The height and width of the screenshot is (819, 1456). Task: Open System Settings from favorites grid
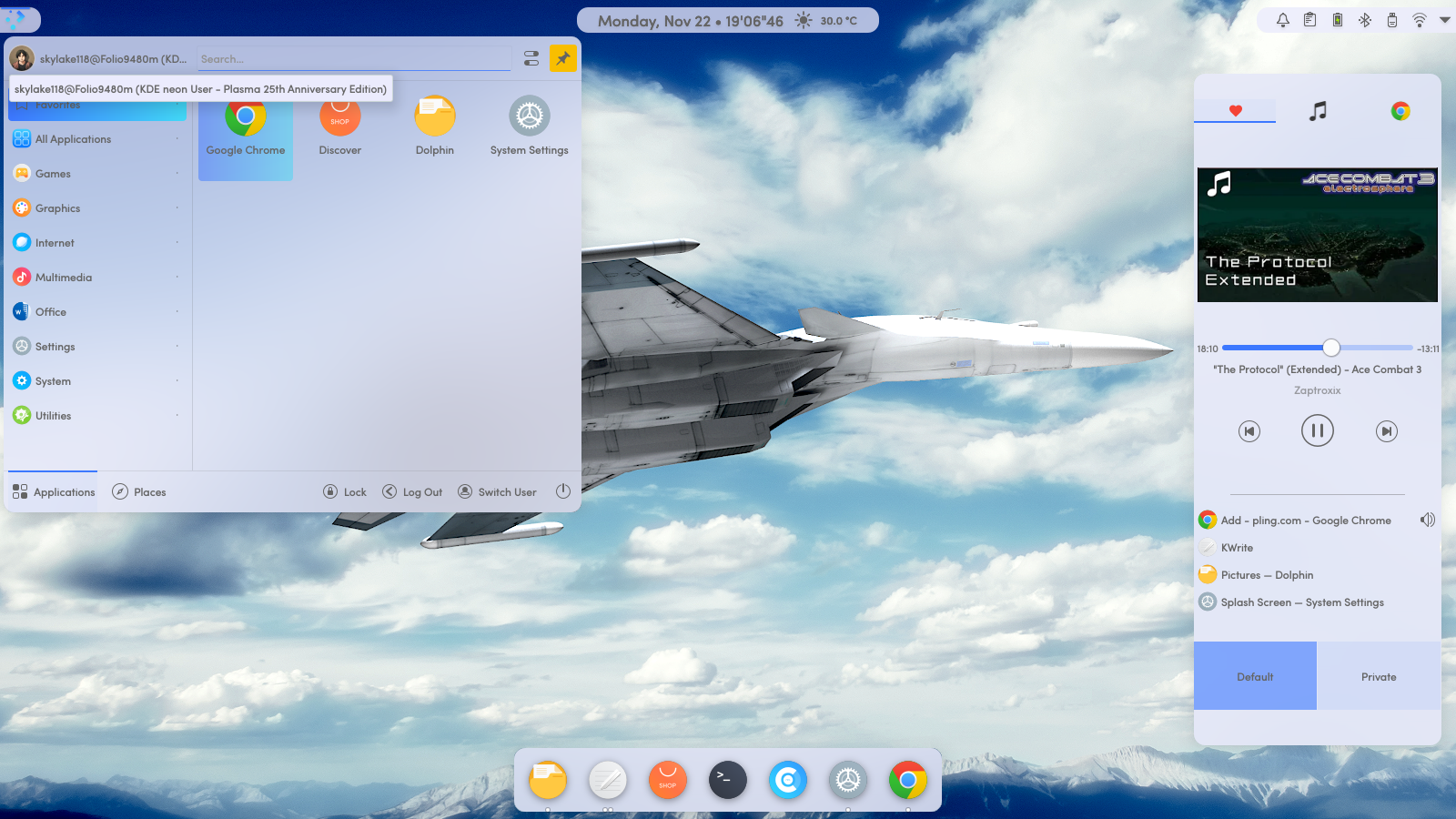(x=530, y=127)
